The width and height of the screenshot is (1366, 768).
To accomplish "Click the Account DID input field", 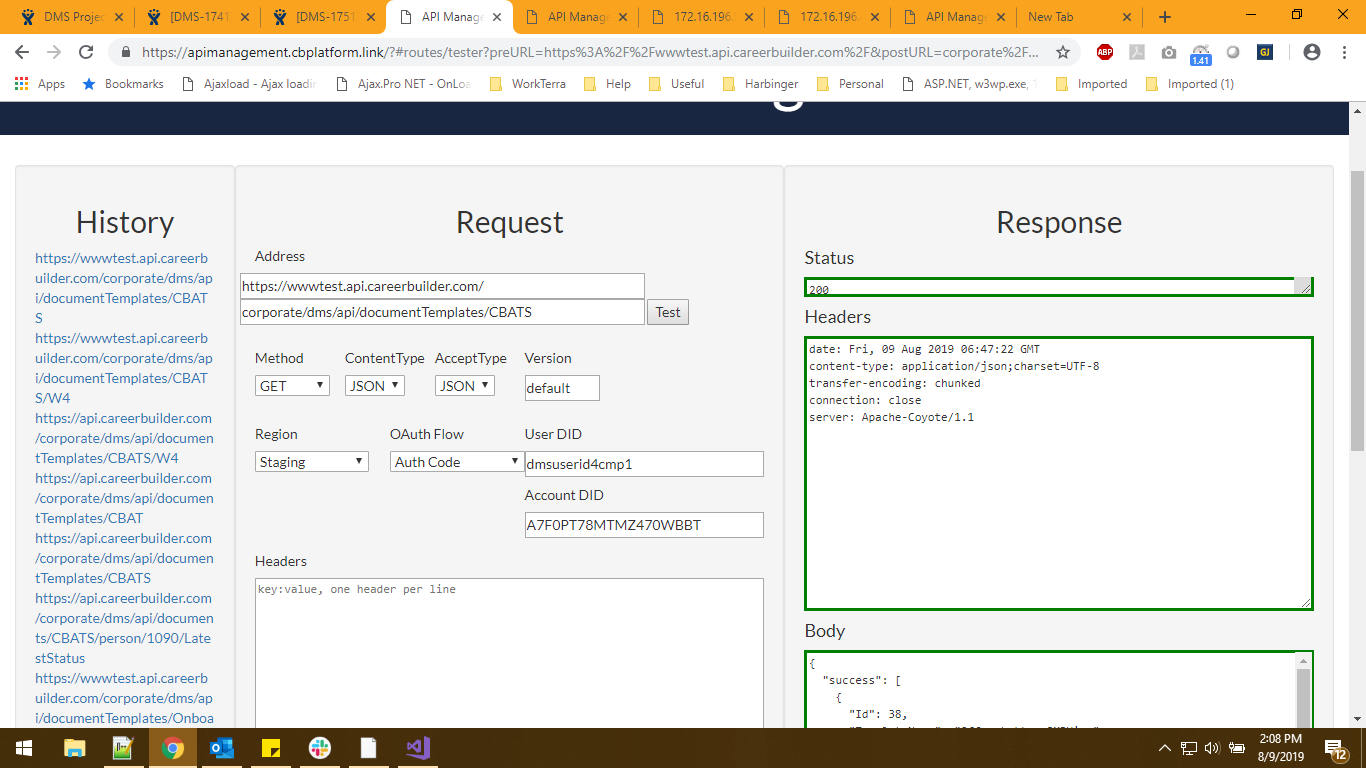I will click(x=644, y=525).
